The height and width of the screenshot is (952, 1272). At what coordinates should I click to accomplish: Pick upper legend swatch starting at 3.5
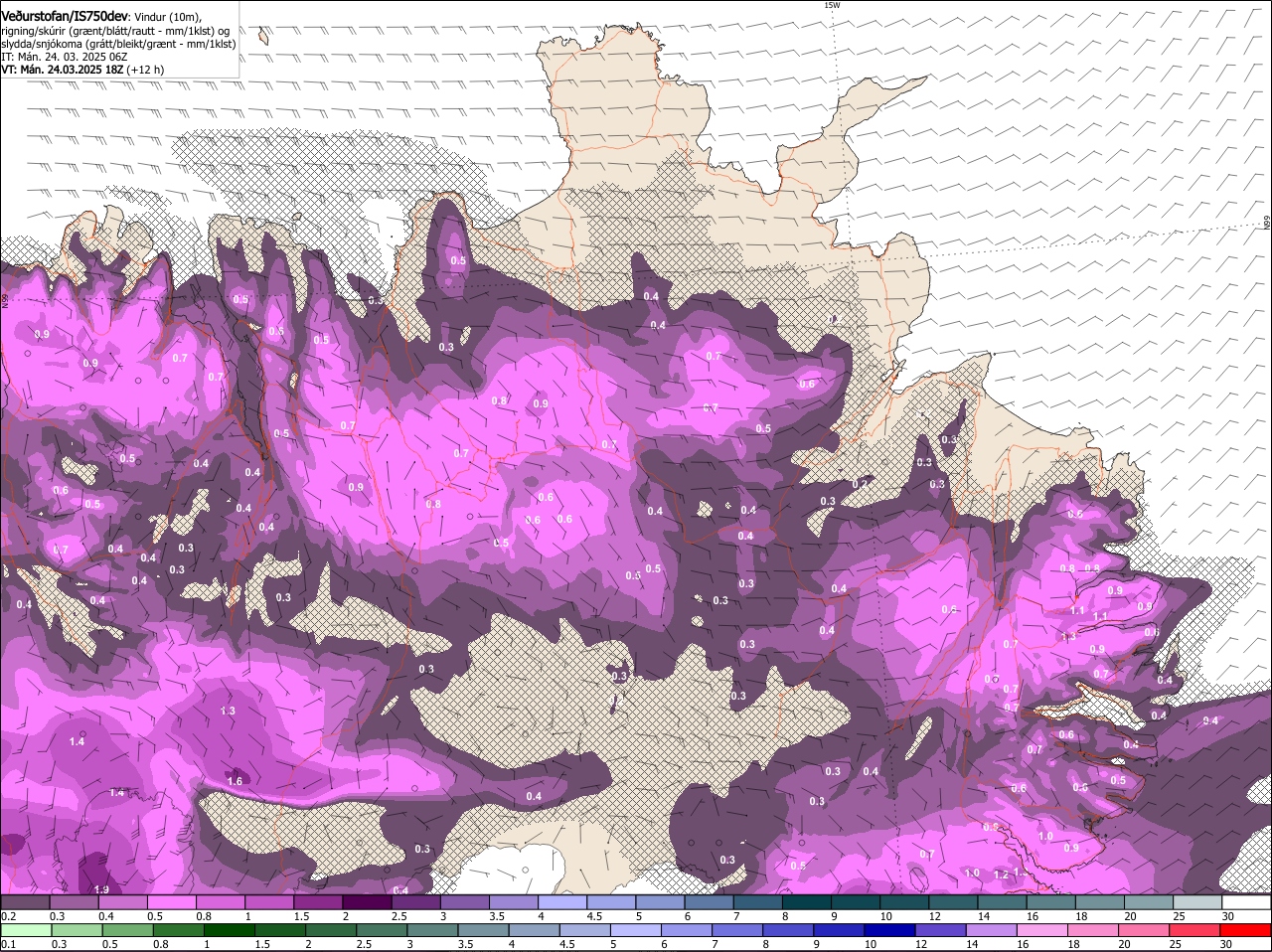coord(513,902)
